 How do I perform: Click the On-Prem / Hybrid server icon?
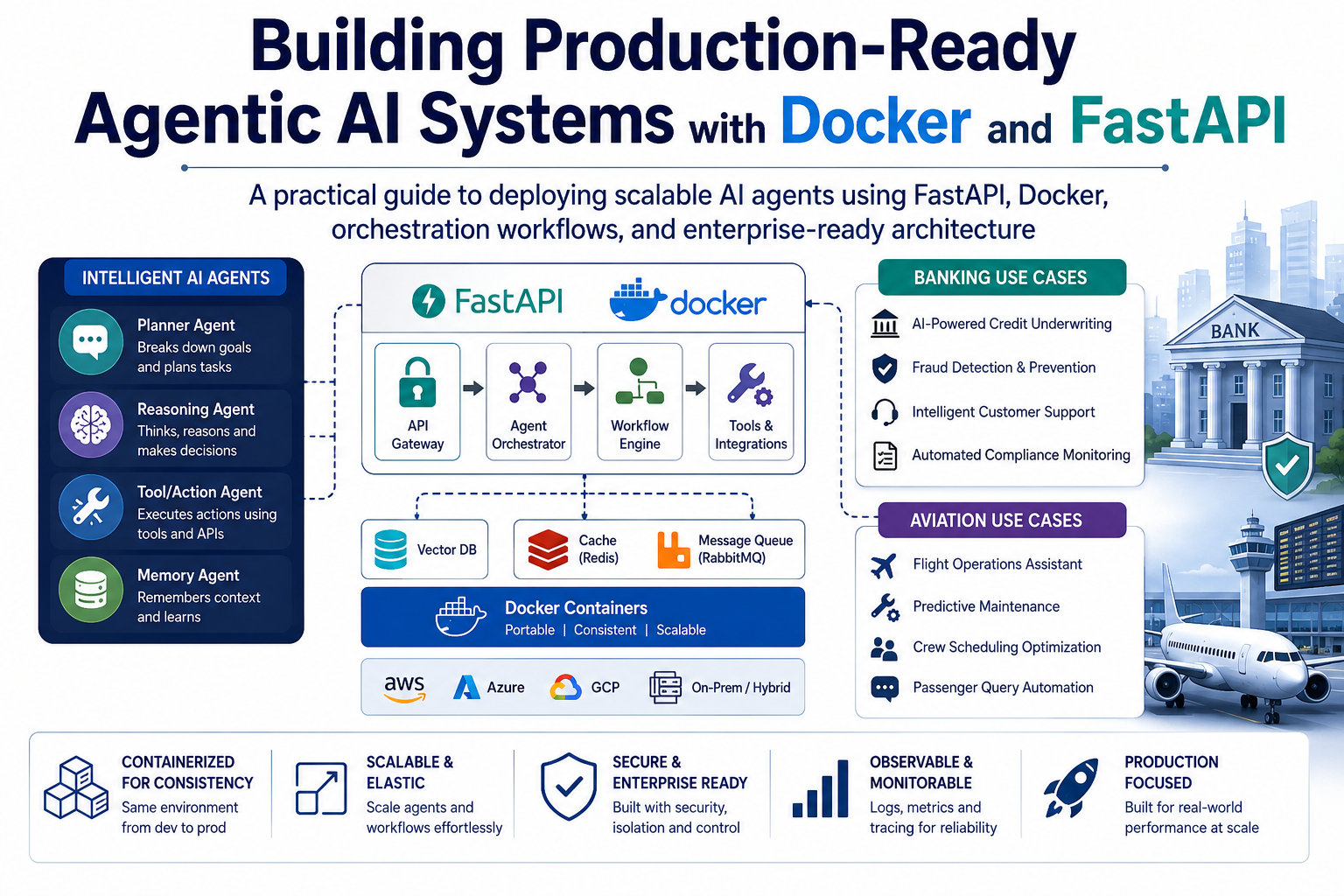[666, 688]
